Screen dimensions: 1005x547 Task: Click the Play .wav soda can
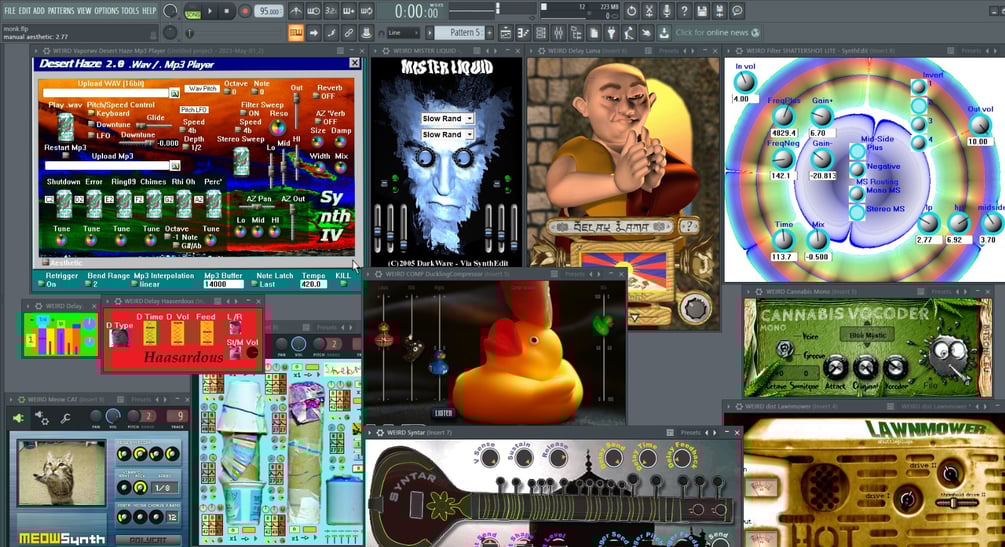point(65,127)
